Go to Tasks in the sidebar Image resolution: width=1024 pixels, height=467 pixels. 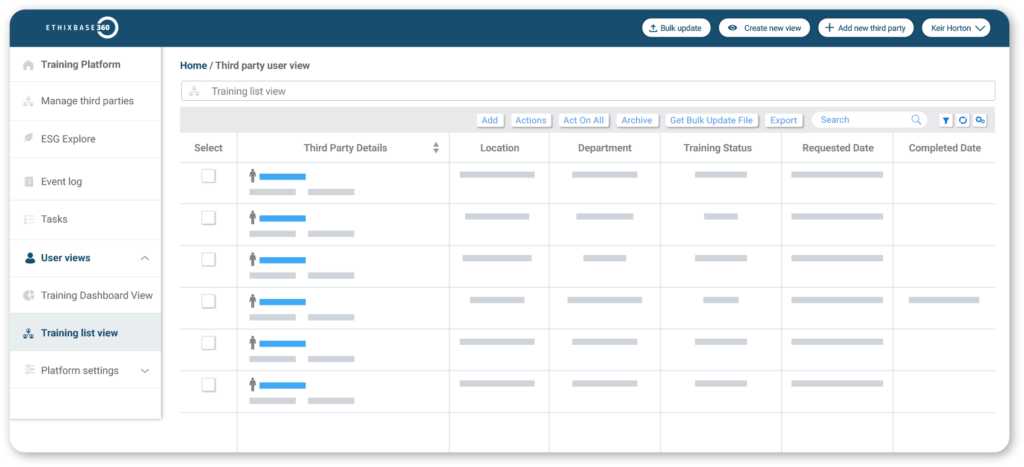[x=54, y=219]
